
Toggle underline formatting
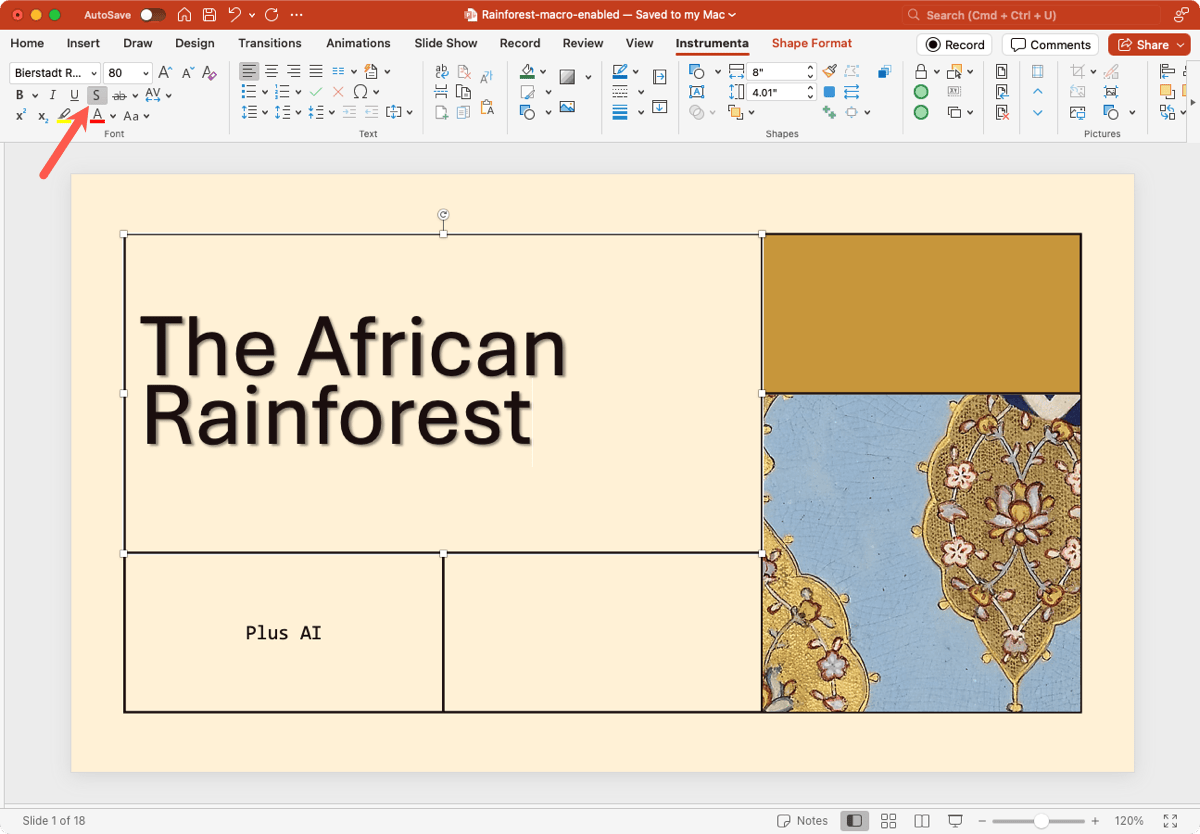(x=74, y=95)
